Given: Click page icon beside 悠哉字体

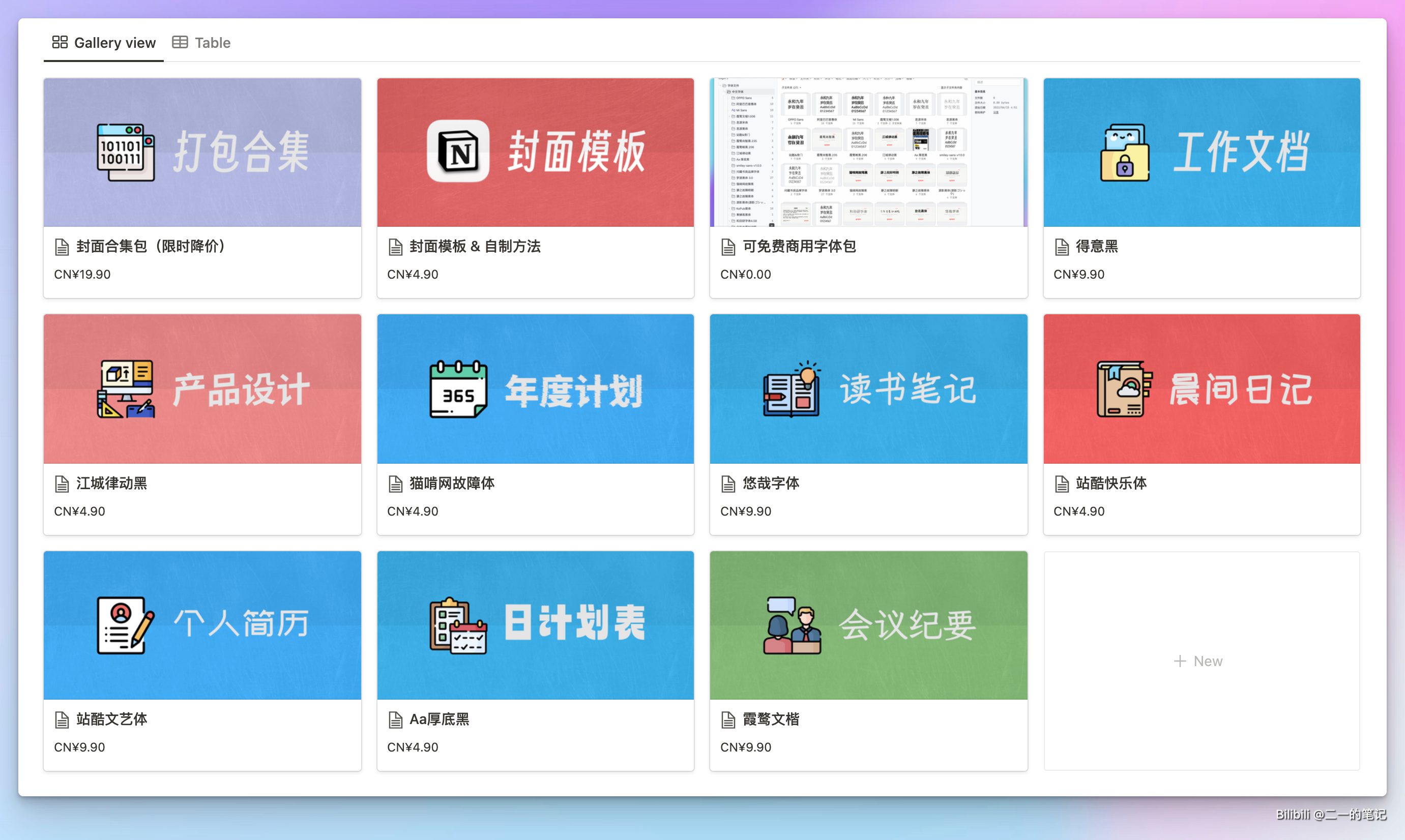Looking at the screenshot, I should pyautogui.click(x=728, y=484).
